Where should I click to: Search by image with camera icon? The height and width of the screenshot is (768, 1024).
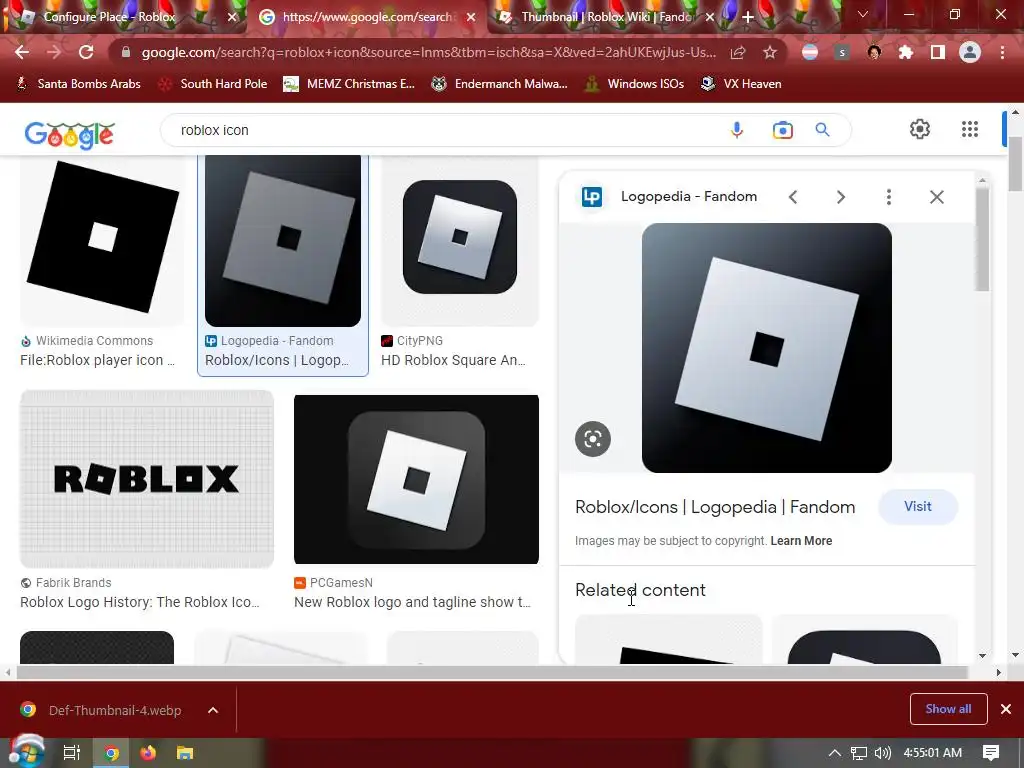coord(782,130)
